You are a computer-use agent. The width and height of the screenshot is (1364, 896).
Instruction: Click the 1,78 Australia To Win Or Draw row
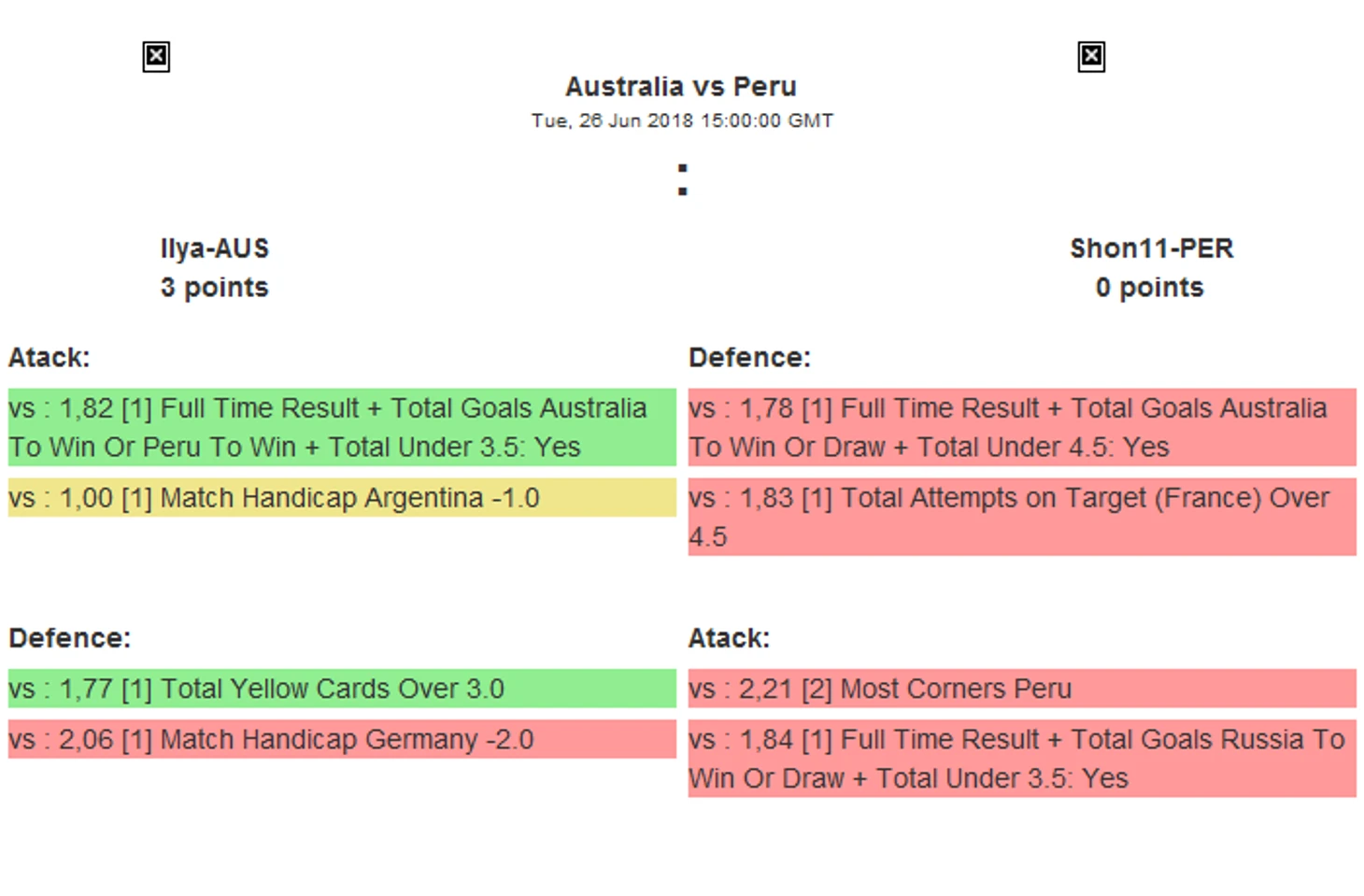pos(1022,427)
